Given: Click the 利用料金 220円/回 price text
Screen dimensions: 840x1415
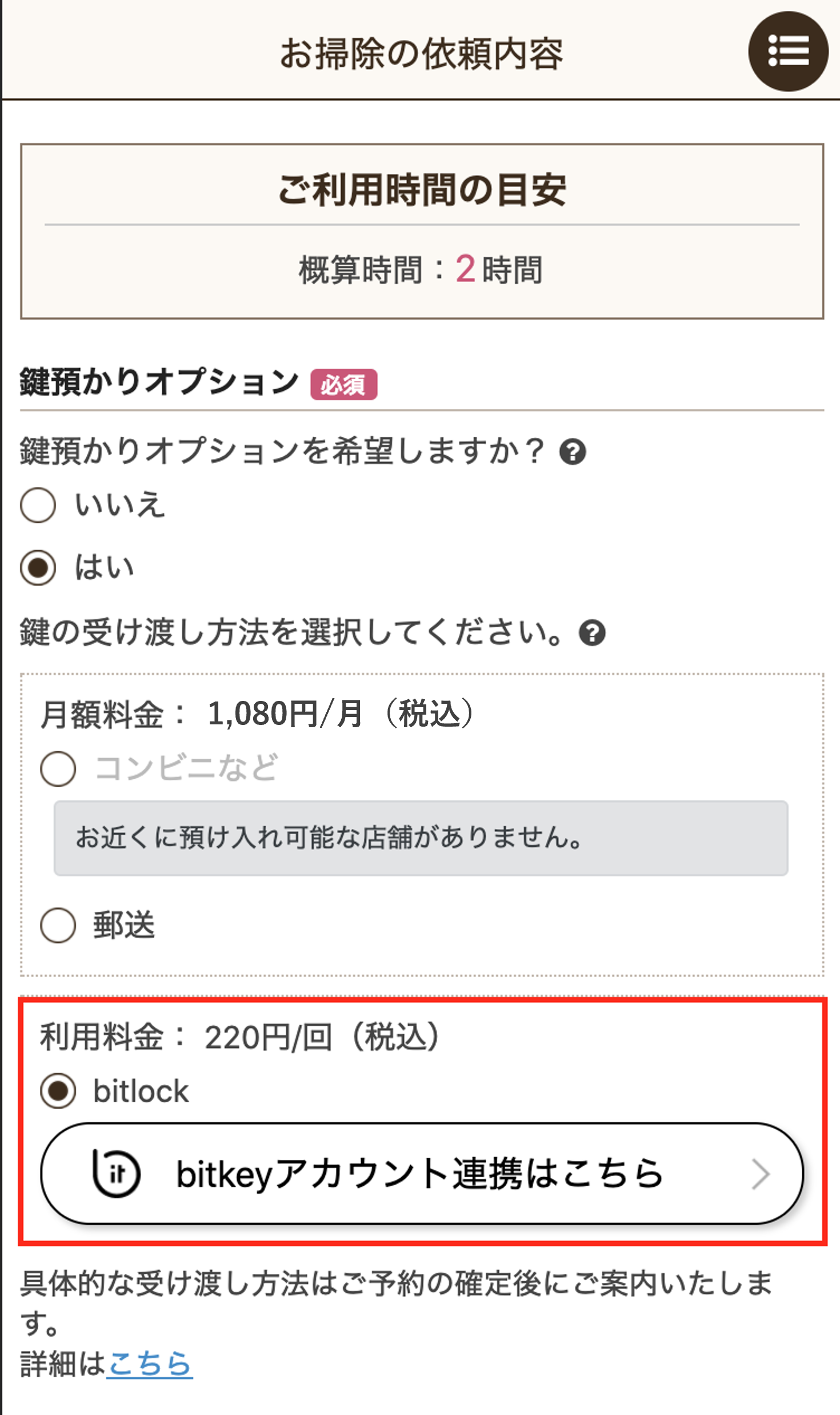Looking at the screenshot, I should pos(239,1037).
